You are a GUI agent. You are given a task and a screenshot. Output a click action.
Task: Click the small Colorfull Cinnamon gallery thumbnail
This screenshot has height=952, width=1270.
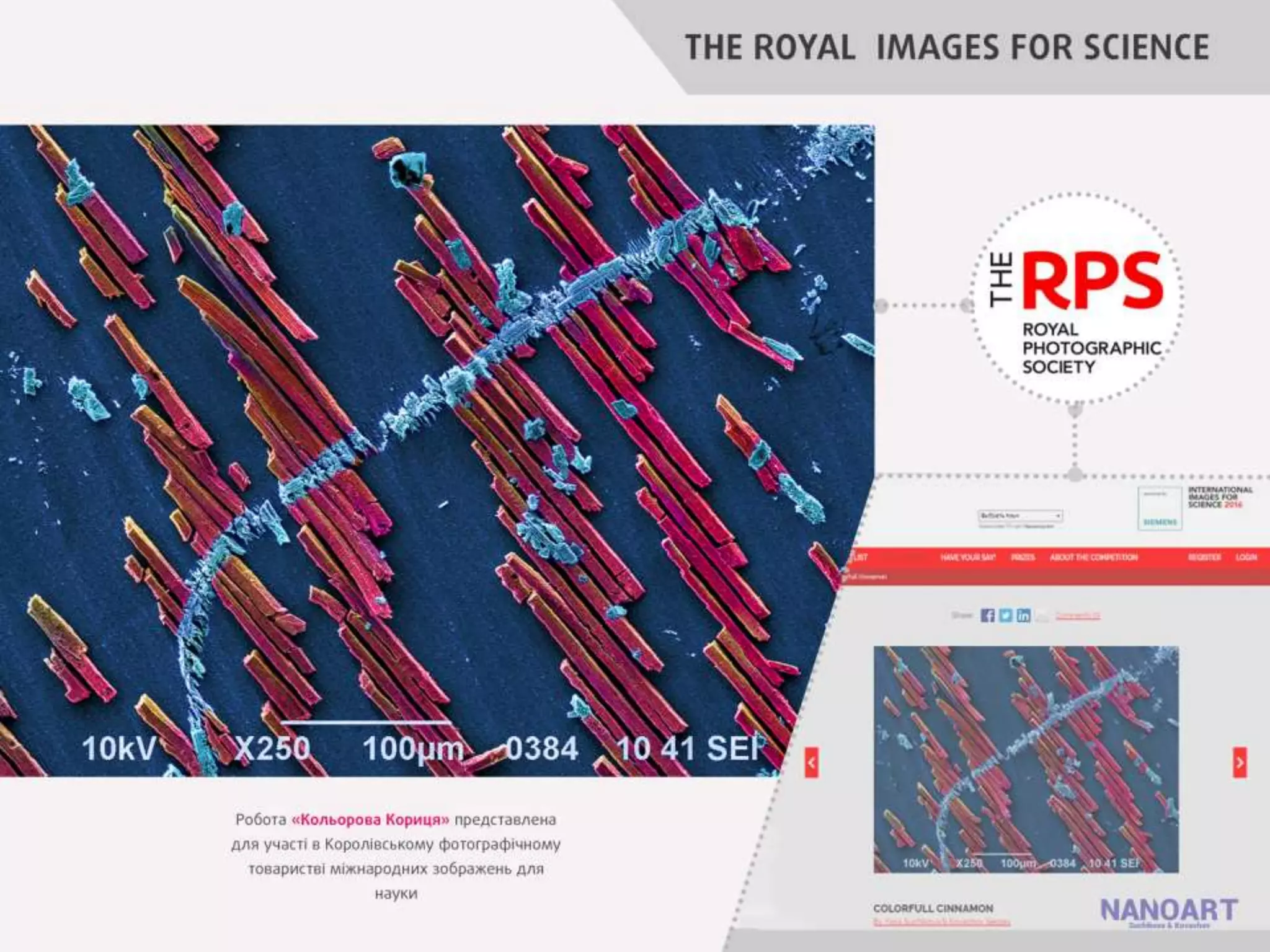tap(1026, 759)
